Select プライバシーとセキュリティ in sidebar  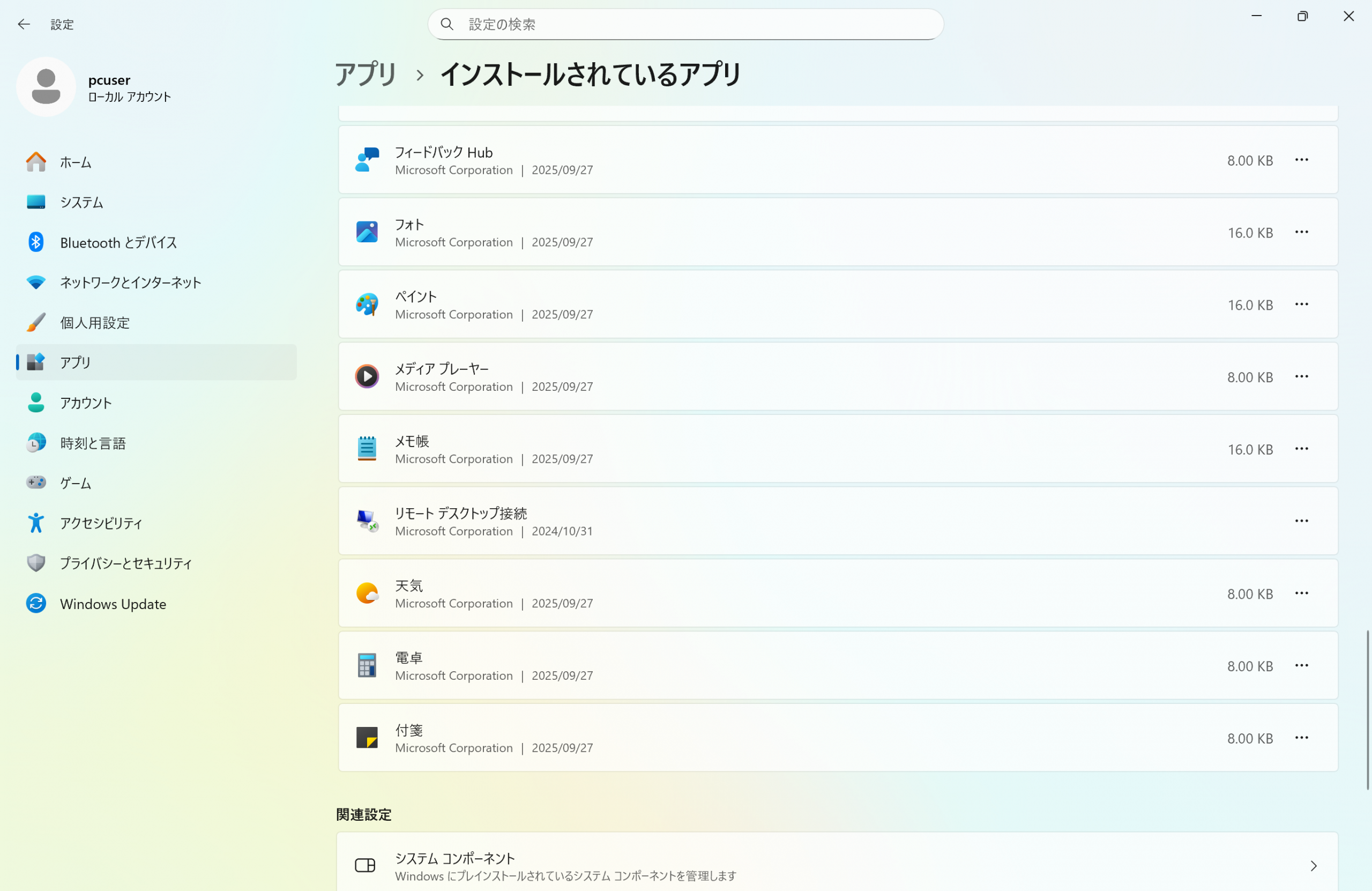tap(125, 563)
